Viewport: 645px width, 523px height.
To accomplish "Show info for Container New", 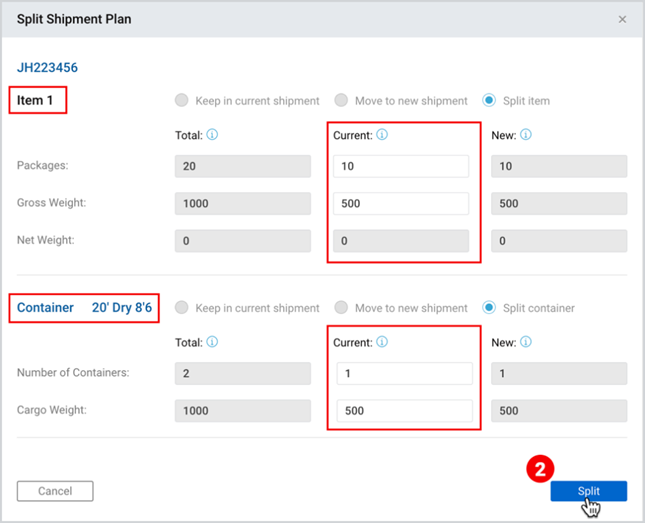I will (526, 342).
